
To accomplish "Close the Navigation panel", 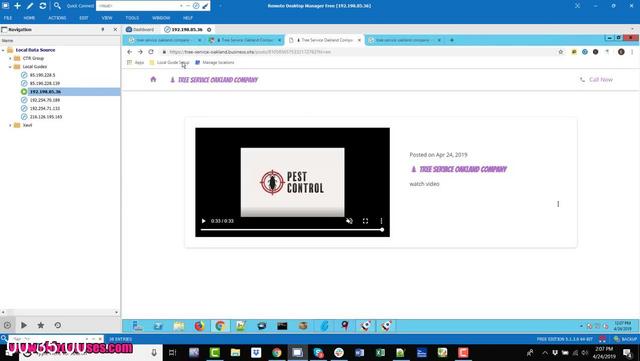I will click(115, 29).
